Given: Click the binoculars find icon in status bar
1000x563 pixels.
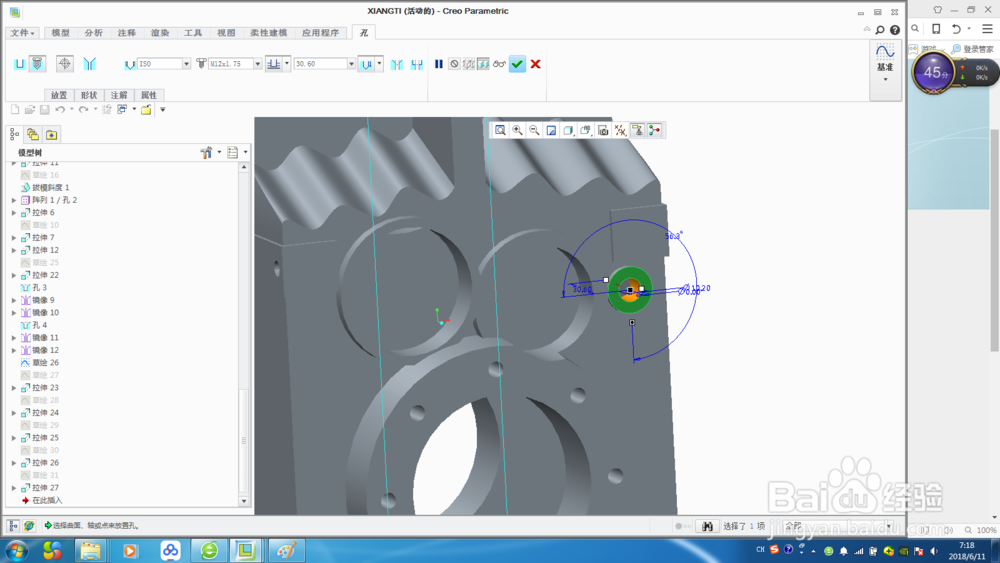Looking at the screenshot, I should [707, 526].
